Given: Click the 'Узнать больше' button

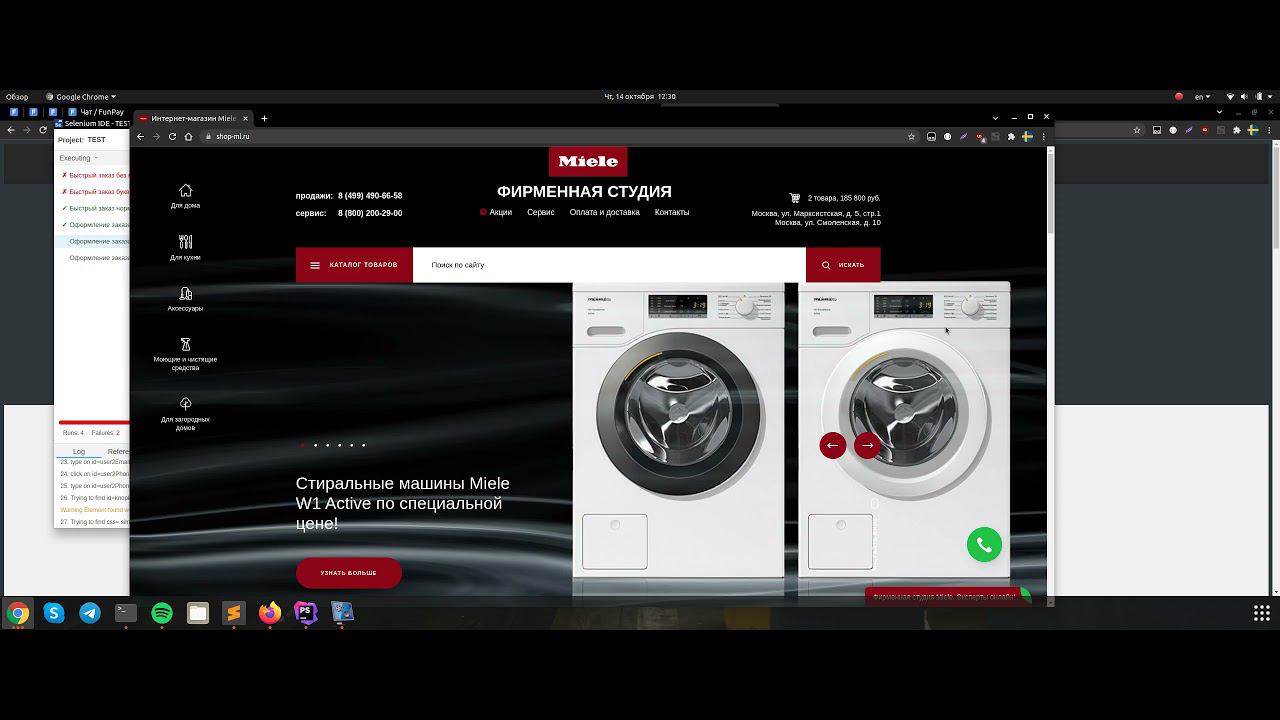Looking at the screenshot, I should [x=349, y=573].
